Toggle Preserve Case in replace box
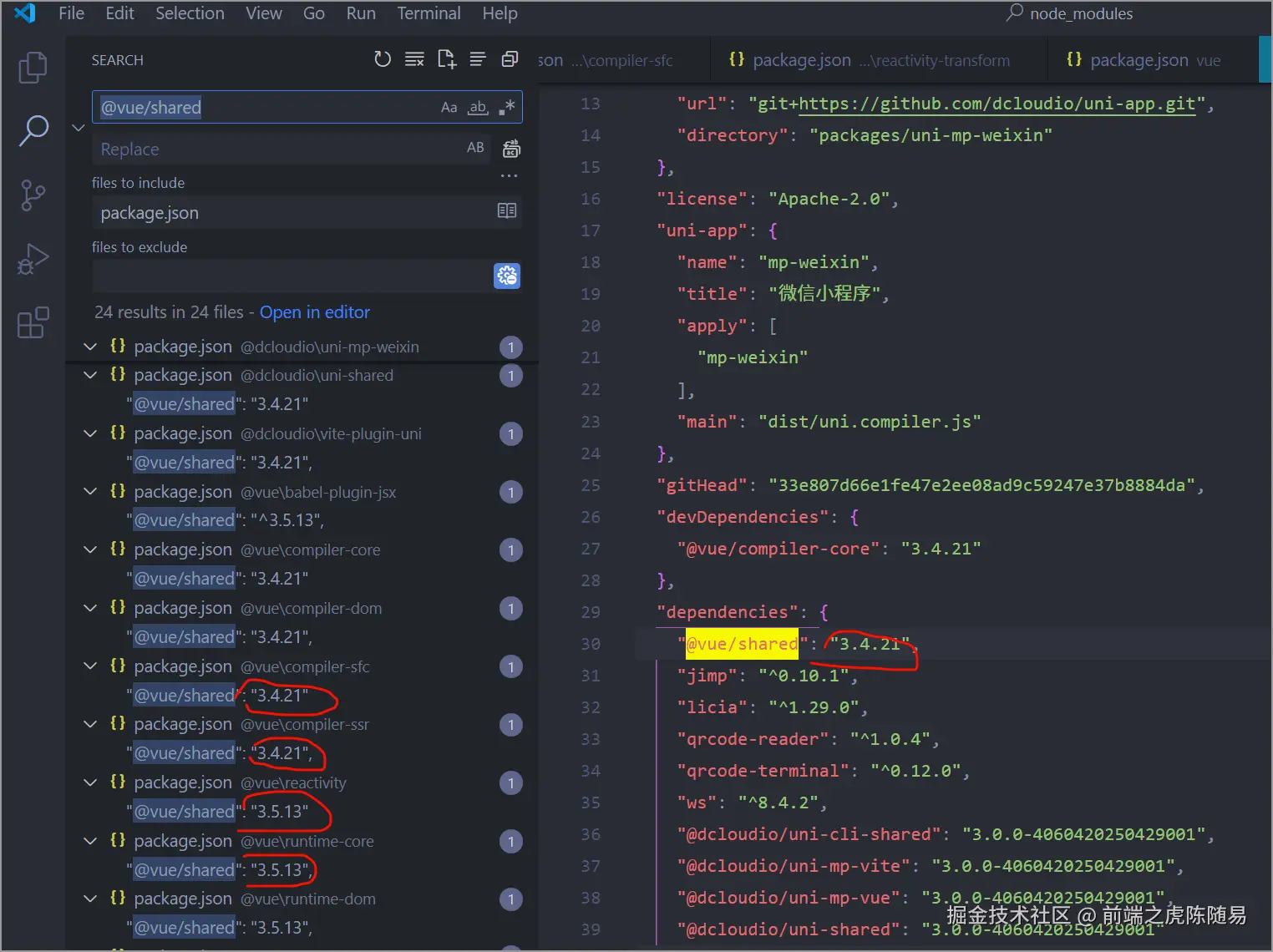The image size is (1273, 952). click(x=475, y=148)
